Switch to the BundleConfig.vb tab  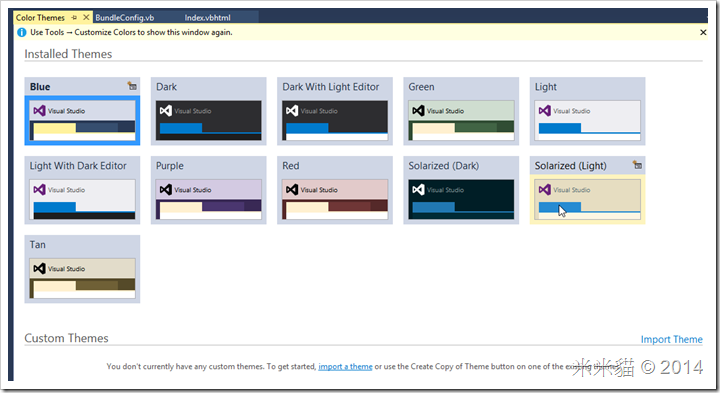[x=124, y=17]
